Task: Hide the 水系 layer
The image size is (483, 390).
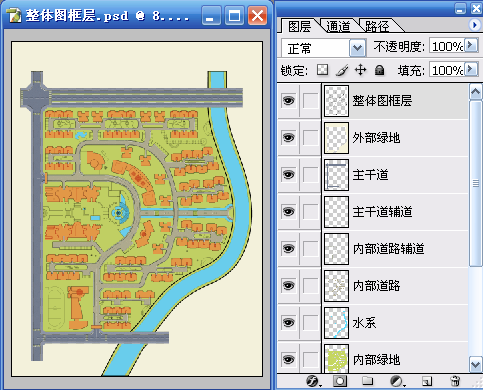Action: click(x=288, y=322)
